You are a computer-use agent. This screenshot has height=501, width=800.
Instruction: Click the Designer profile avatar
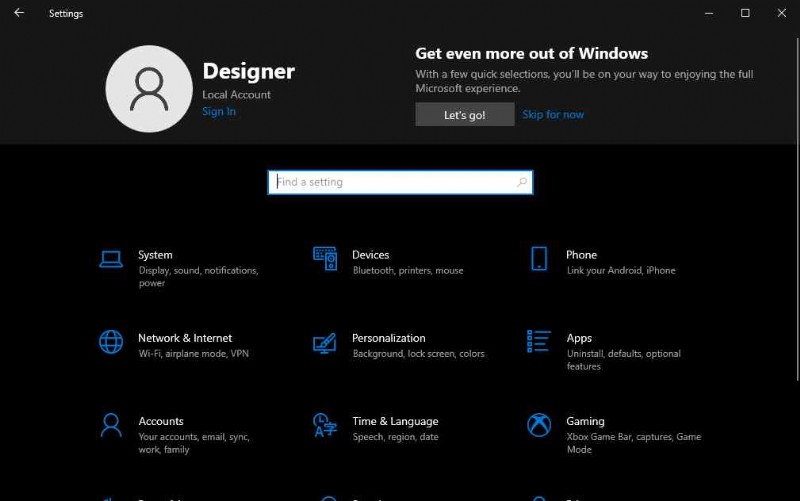click(149, 89)
